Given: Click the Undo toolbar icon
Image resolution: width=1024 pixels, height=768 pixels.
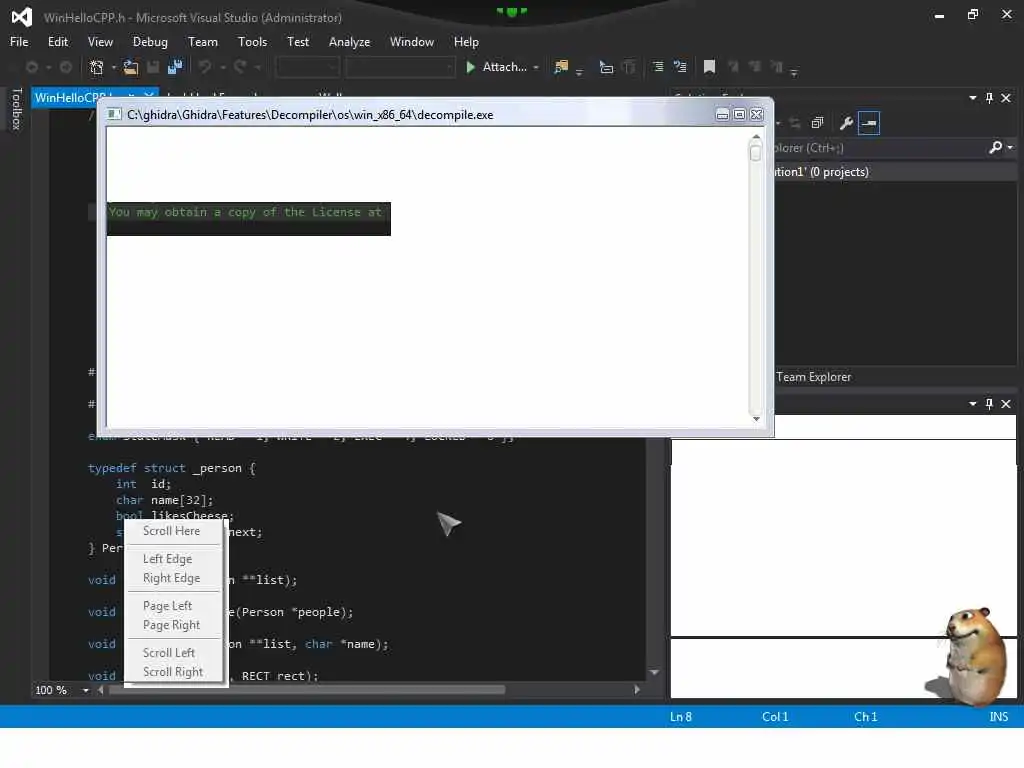Looking at the screenshot, I should 205,67.
